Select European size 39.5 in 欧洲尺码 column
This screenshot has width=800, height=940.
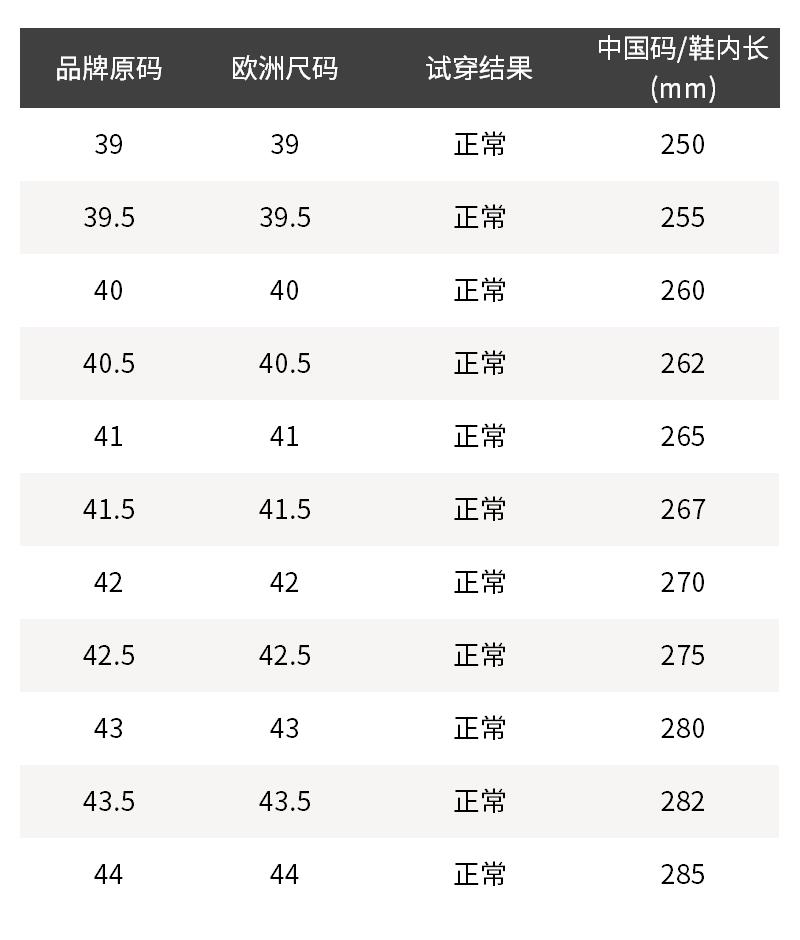pyautogui.click(x=285, y=218)
